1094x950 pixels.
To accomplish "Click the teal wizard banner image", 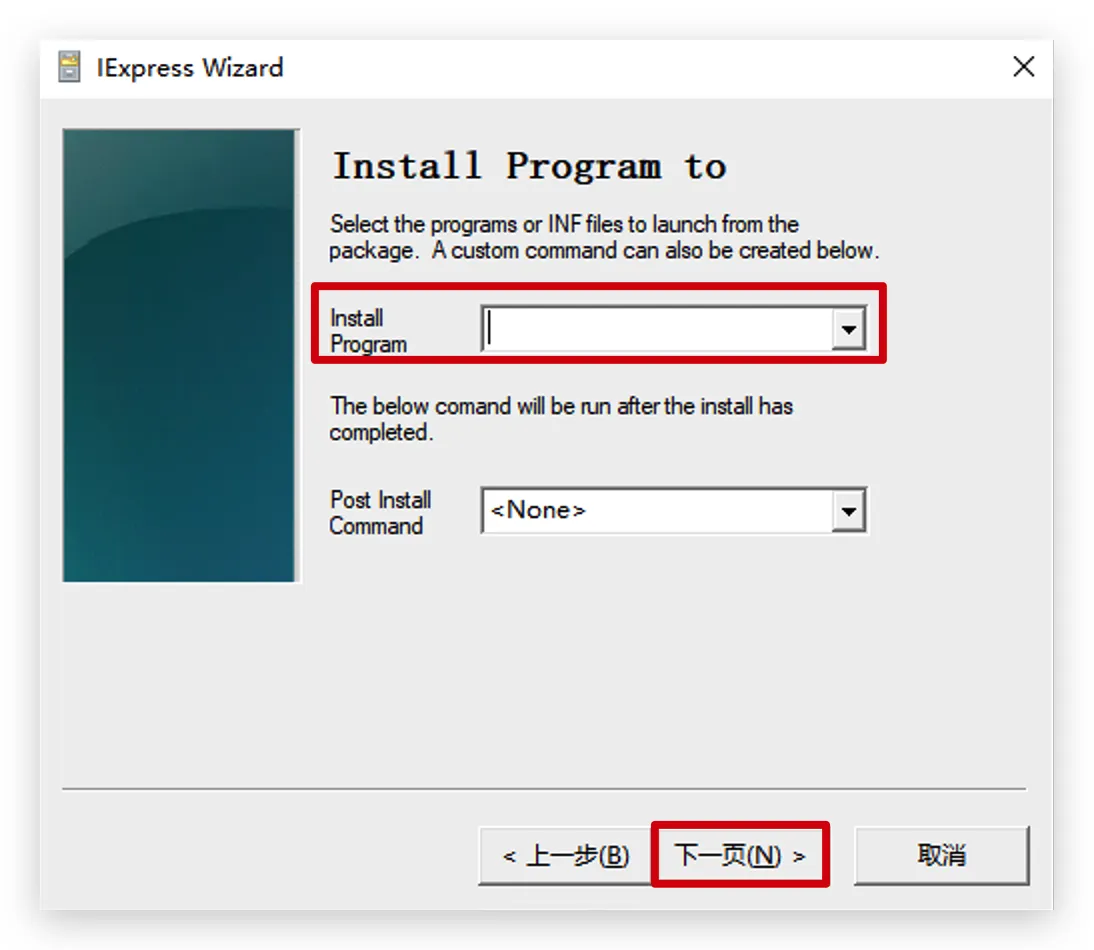I will click(180, 355).
